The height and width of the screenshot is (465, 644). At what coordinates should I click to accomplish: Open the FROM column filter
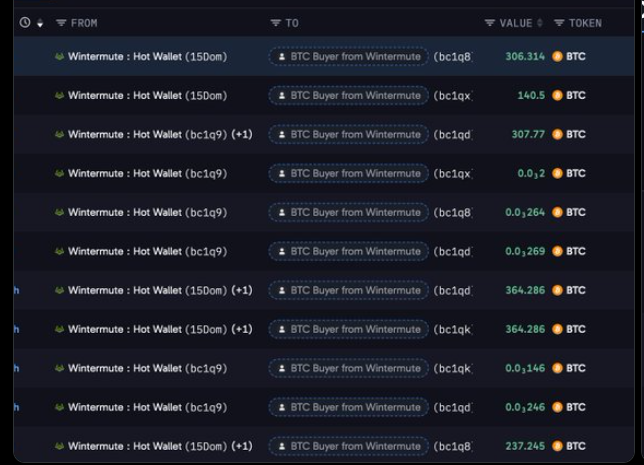[61, 23]
